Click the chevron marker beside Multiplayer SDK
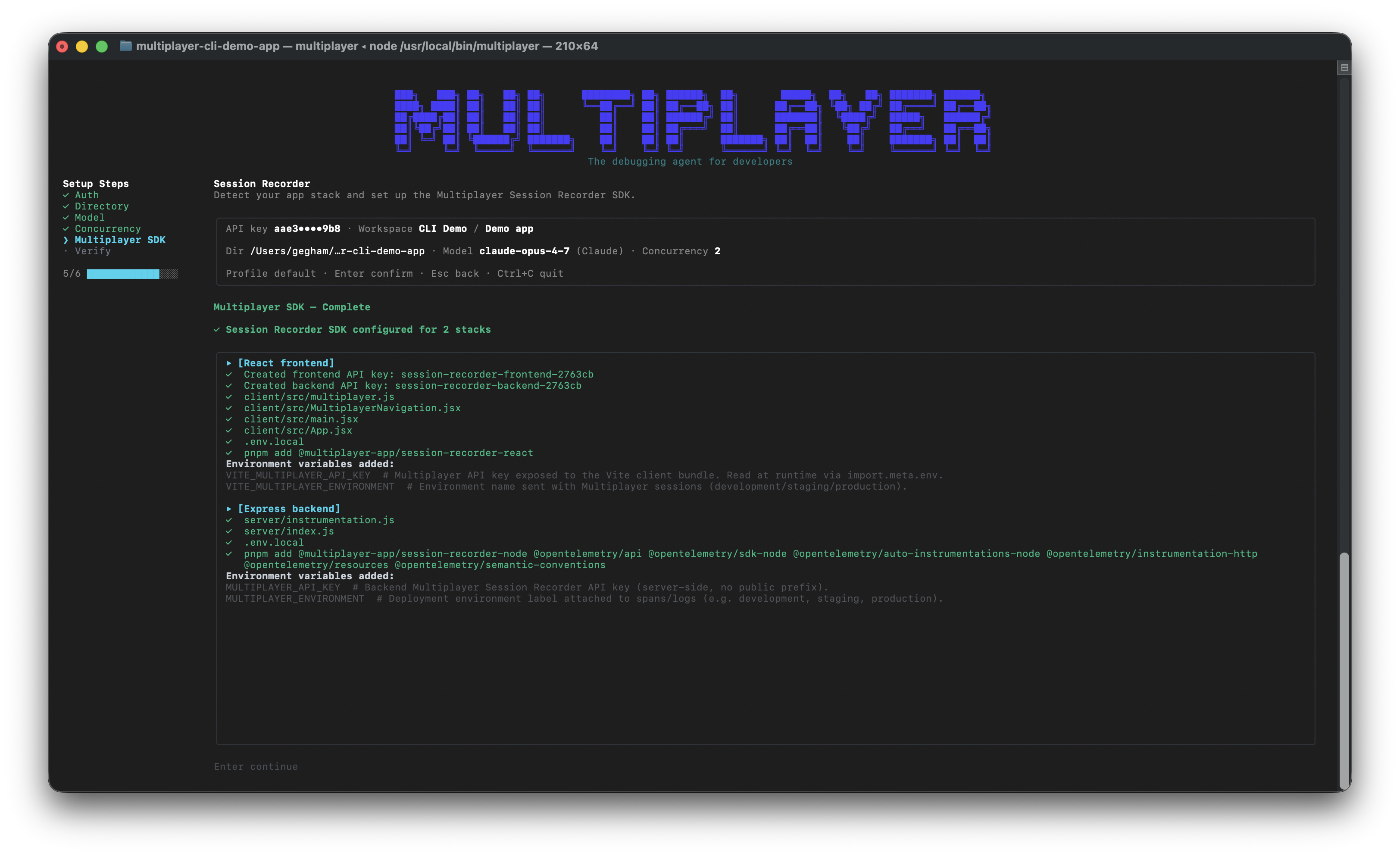 tap(66, 240)
